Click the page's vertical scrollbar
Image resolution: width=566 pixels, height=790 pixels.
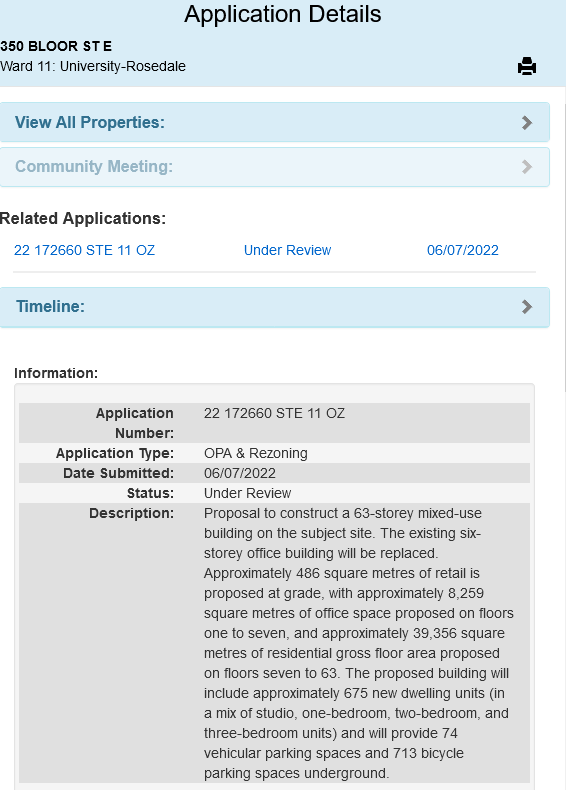tap(564, 247)
